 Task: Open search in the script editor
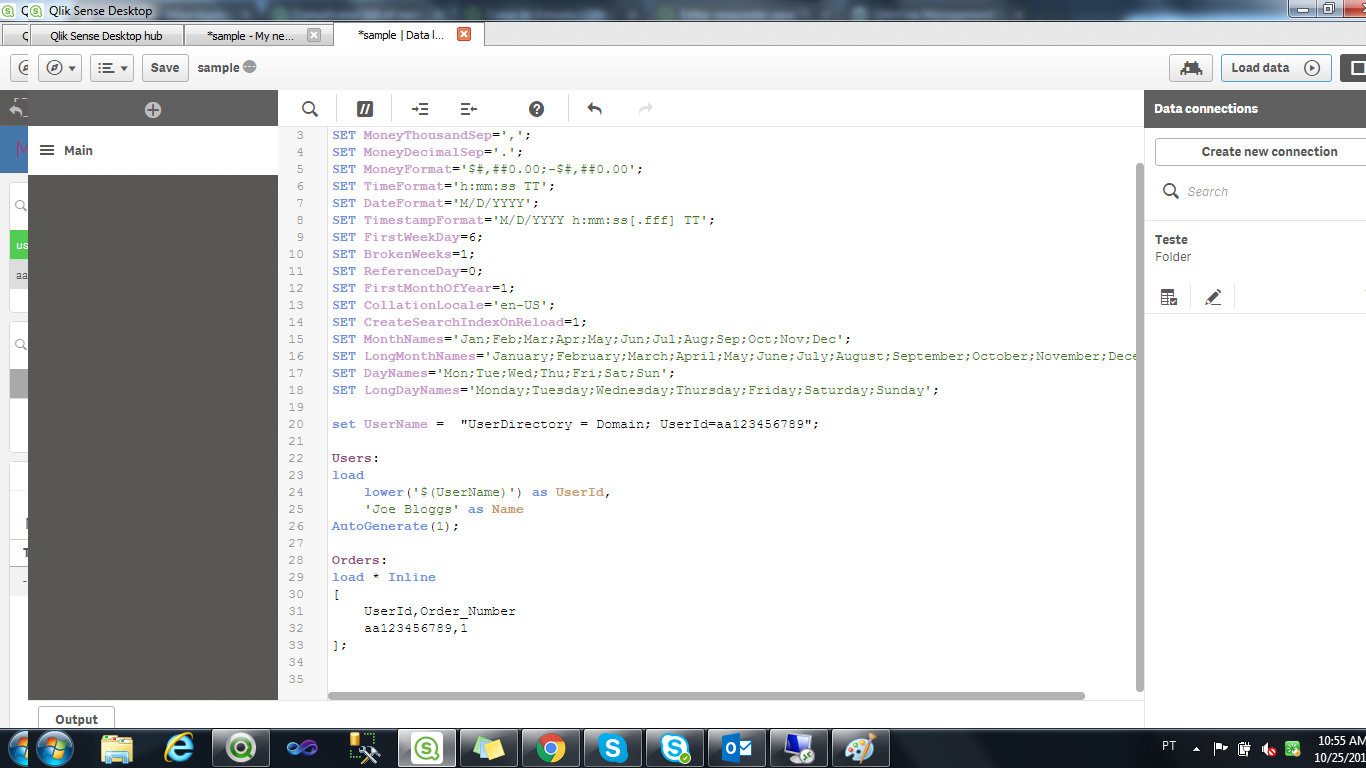click(x=310, y=109)
